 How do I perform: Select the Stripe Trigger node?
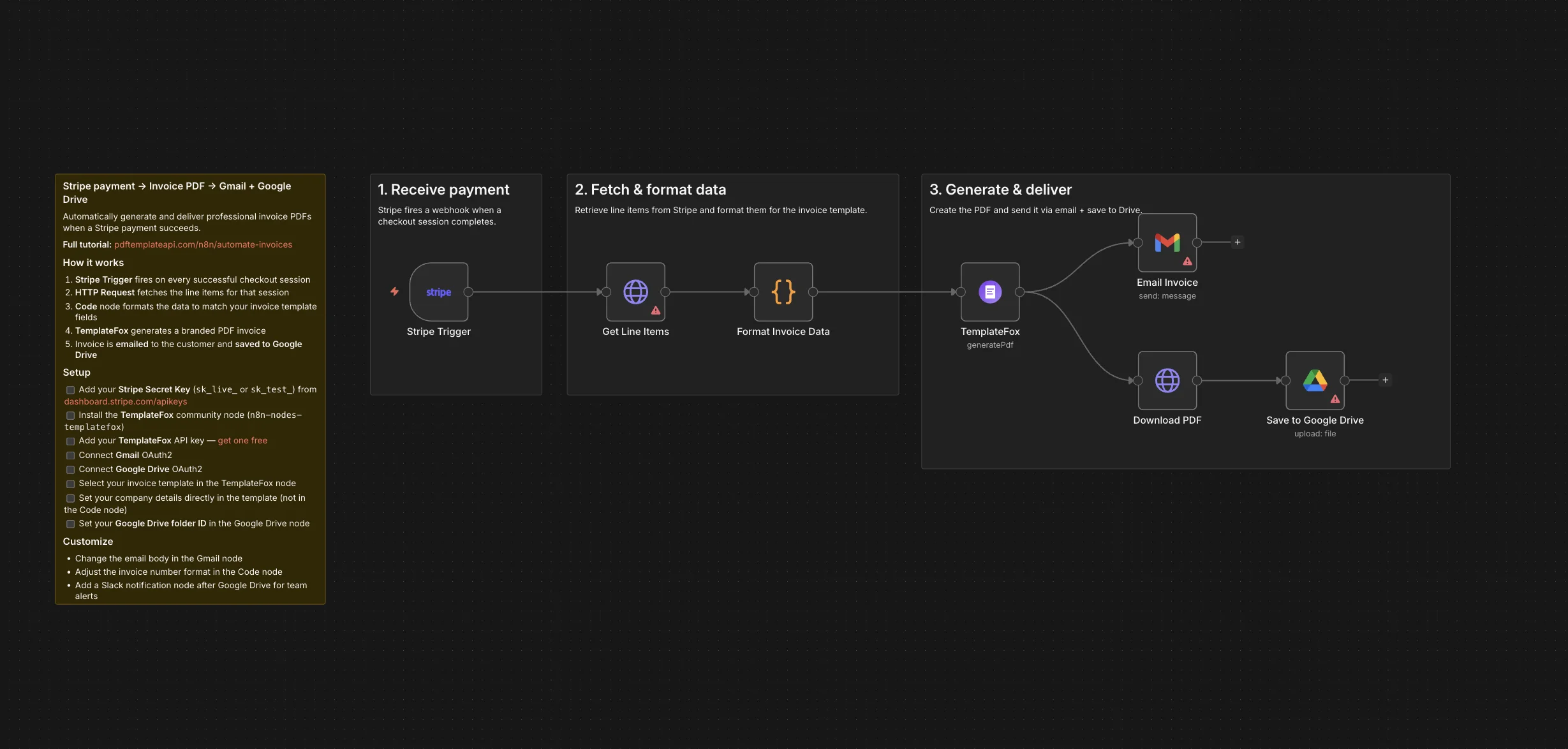(x=439, y=292)
